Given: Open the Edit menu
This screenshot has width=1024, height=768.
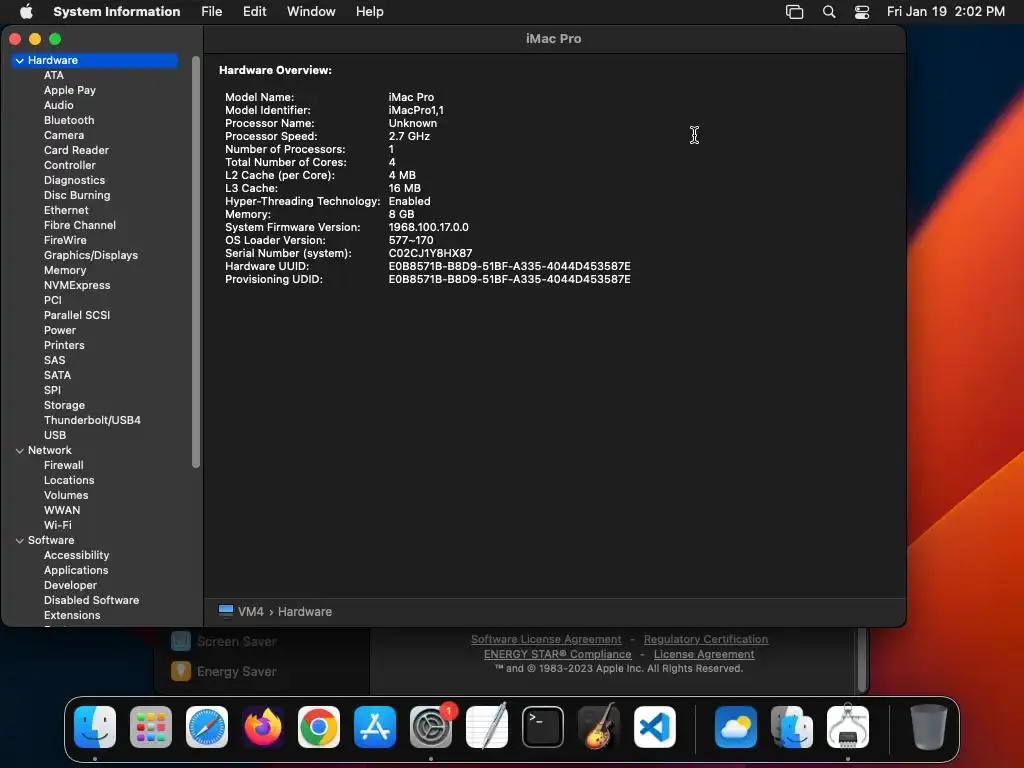Looking at the screenshot, I should (255, 12).
